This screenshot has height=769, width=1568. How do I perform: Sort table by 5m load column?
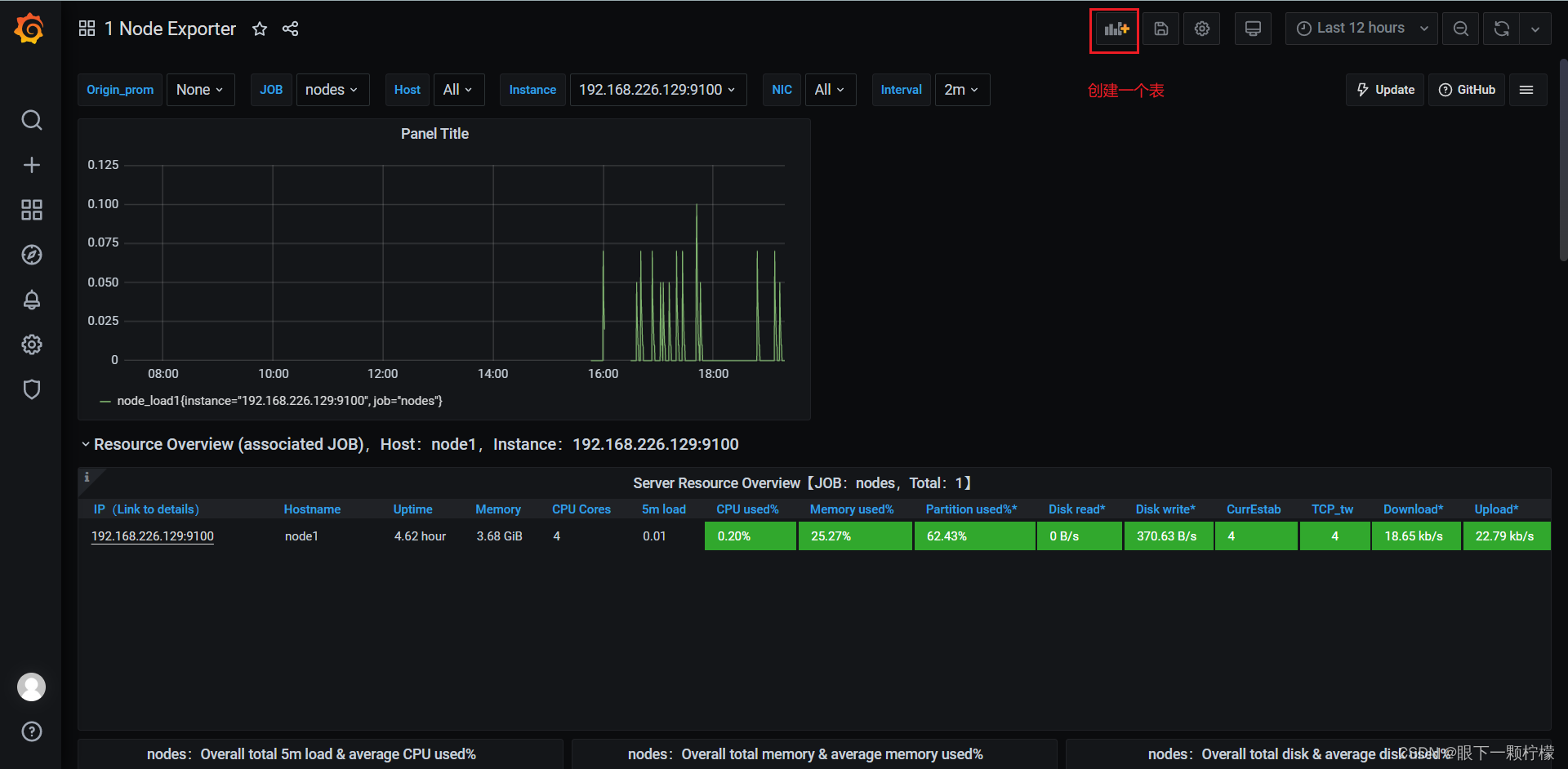664,509
